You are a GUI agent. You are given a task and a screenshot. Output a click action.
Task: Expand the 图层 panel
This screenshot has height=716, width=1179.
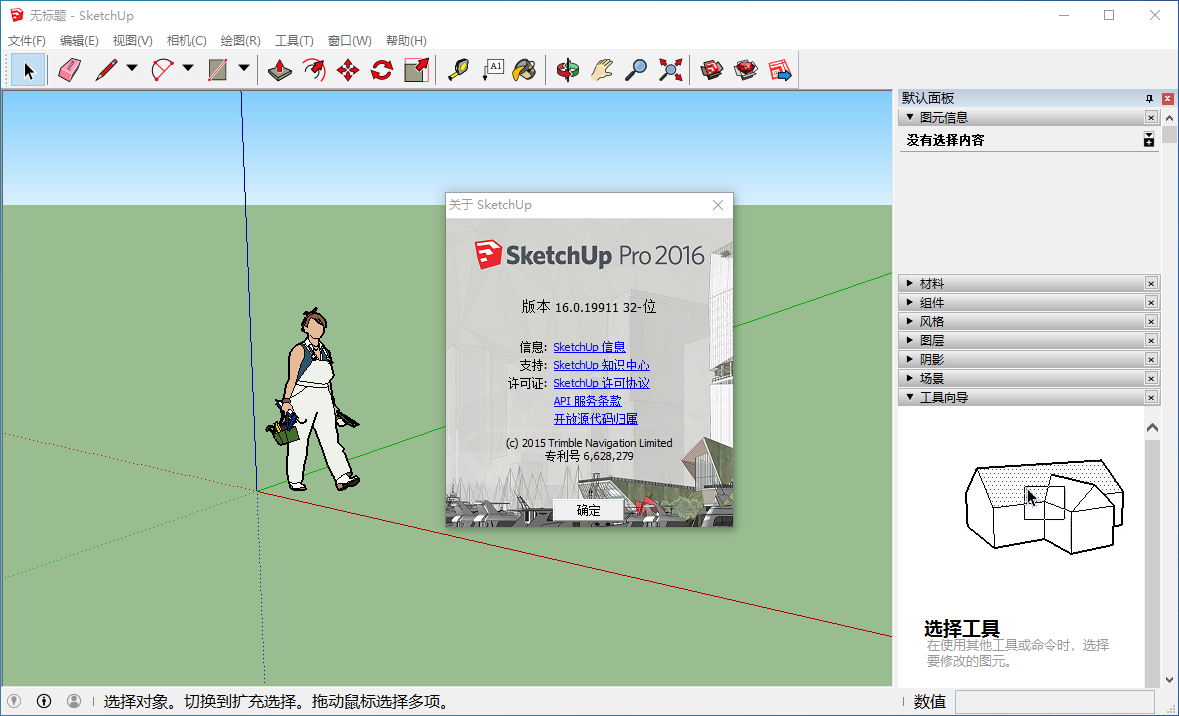coord(910,341)
